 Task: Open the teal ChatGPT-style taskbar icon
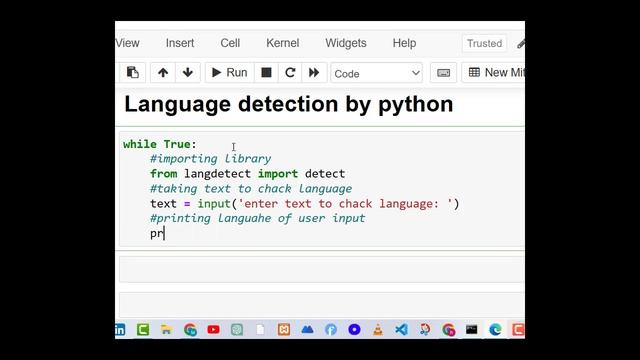(237, 329)
